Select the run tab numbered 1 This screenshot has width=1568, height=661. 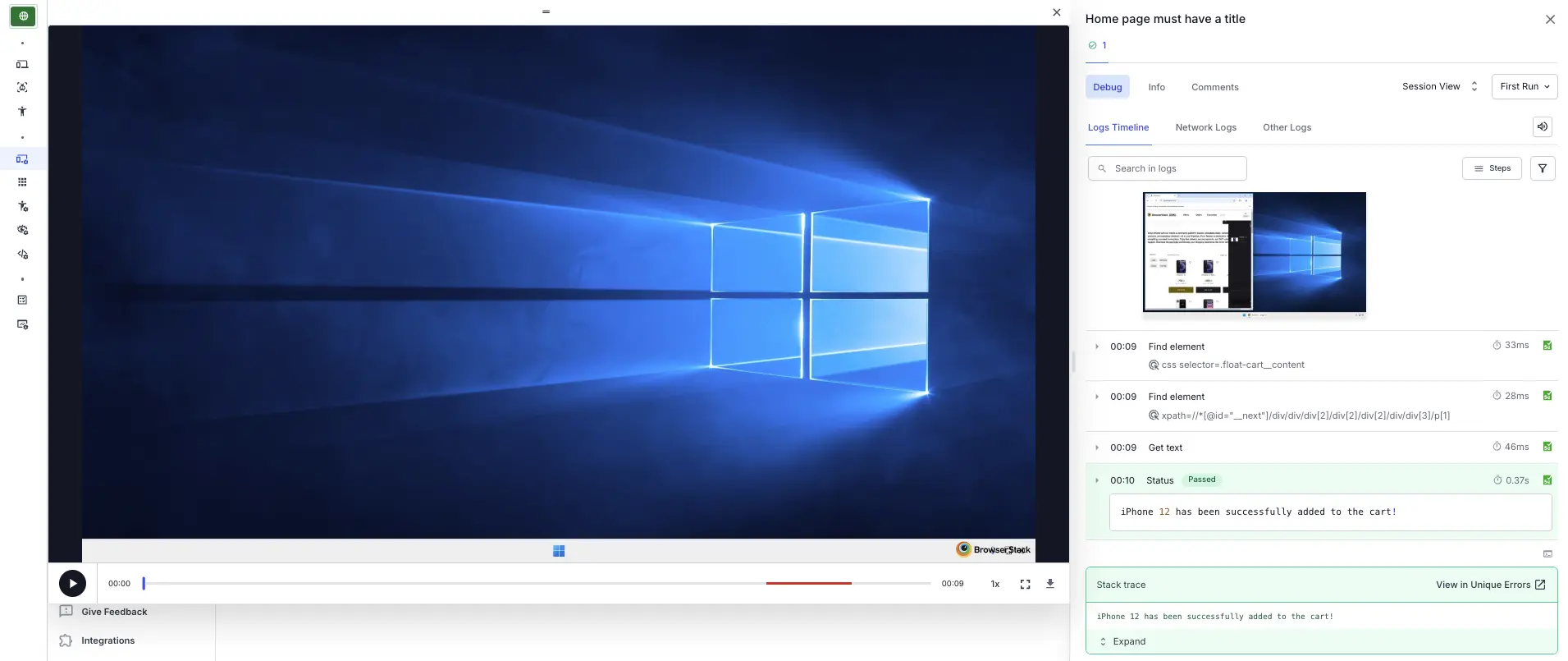pyautogui.click(x=1097, y=46)
